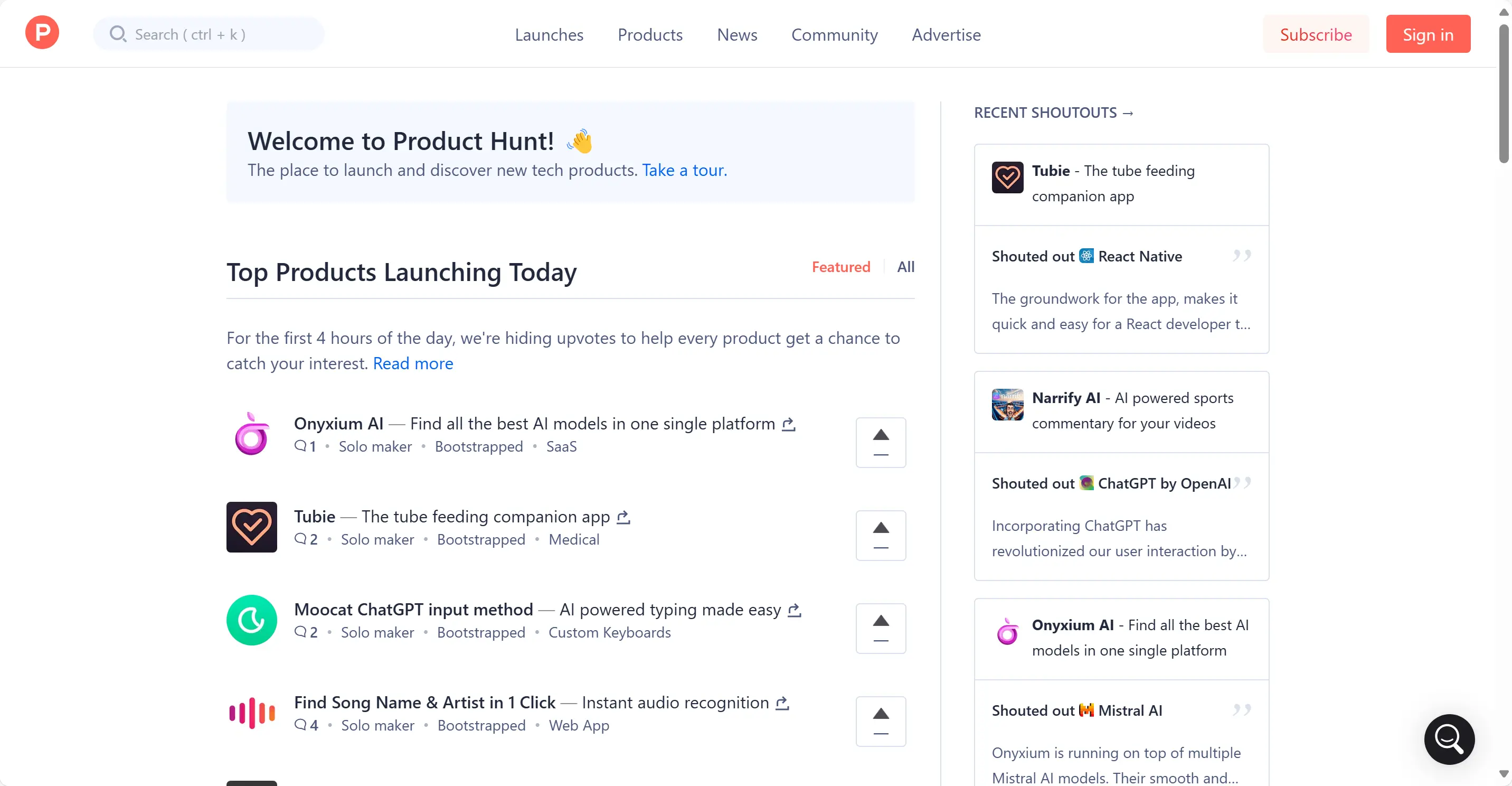Click the page vertical scrollbar thumb
The height and width of the screenshot is (786, 1512).
click(x=1503, y=94)
